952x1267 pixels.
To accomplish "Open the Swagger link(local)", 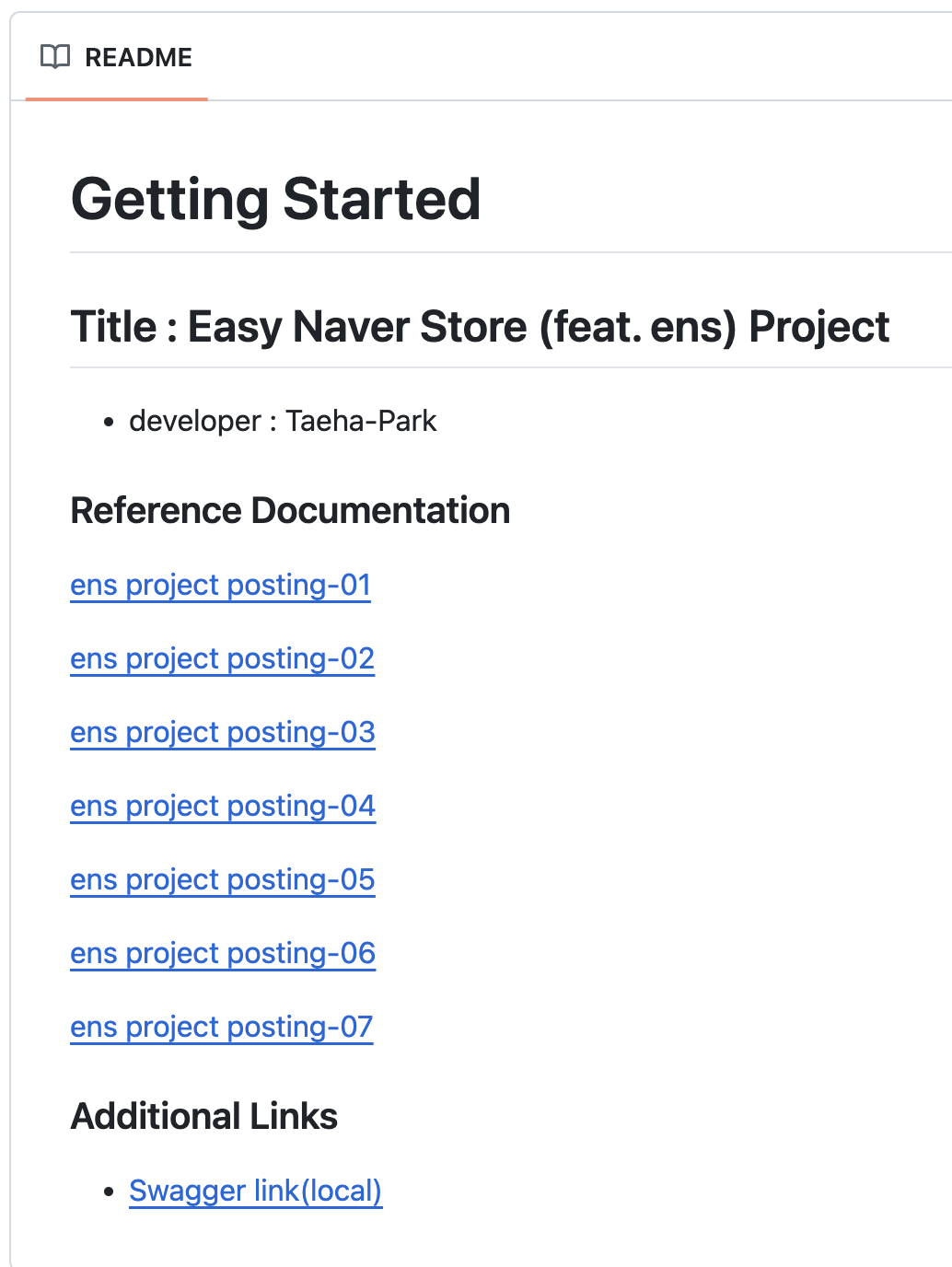I will tap(255, 1191).
